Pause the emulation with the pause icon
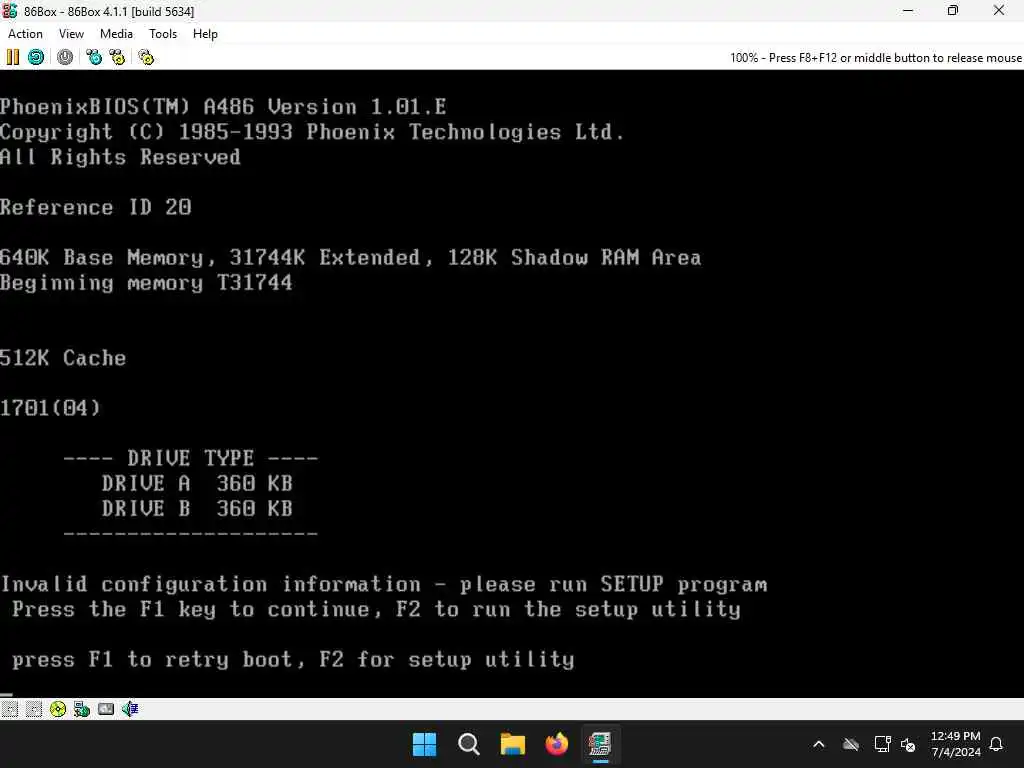This screenshot has height=768, width=1024. tap(12, 57)
